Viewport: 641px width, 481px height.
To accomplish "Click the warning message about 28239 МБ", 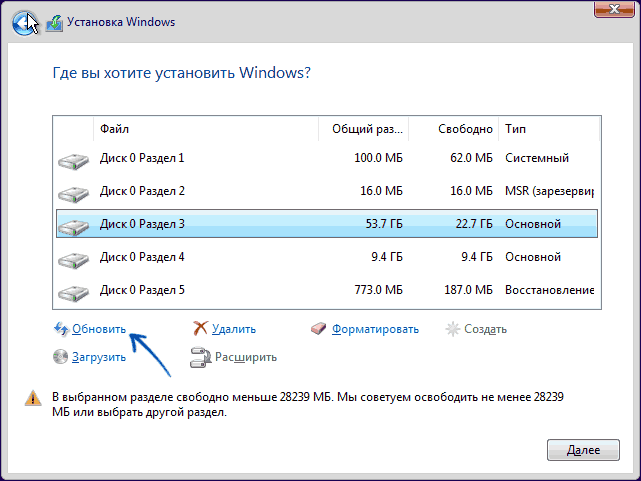I will tap(308, 404).
